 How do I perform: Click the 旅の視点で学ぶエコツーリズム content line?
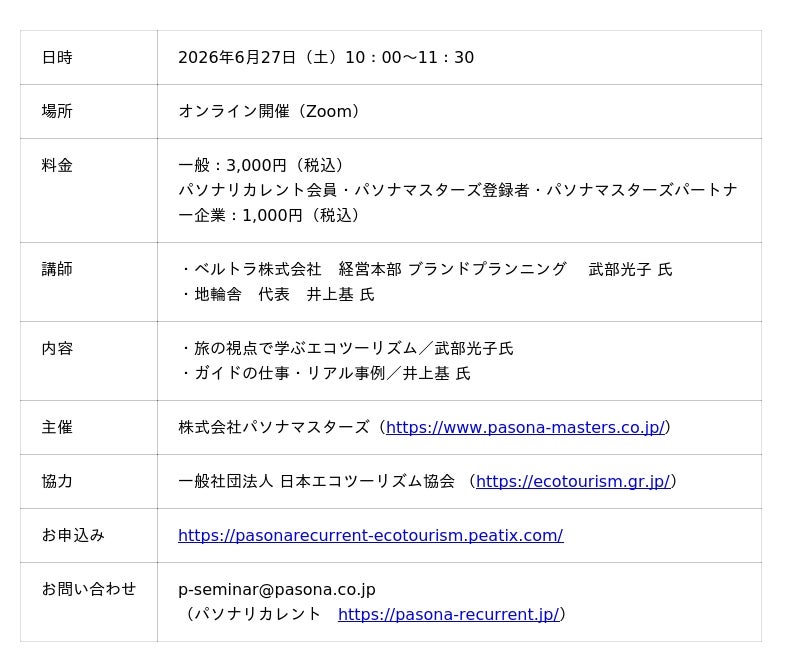pyautogui.click(x=346, y=349)
